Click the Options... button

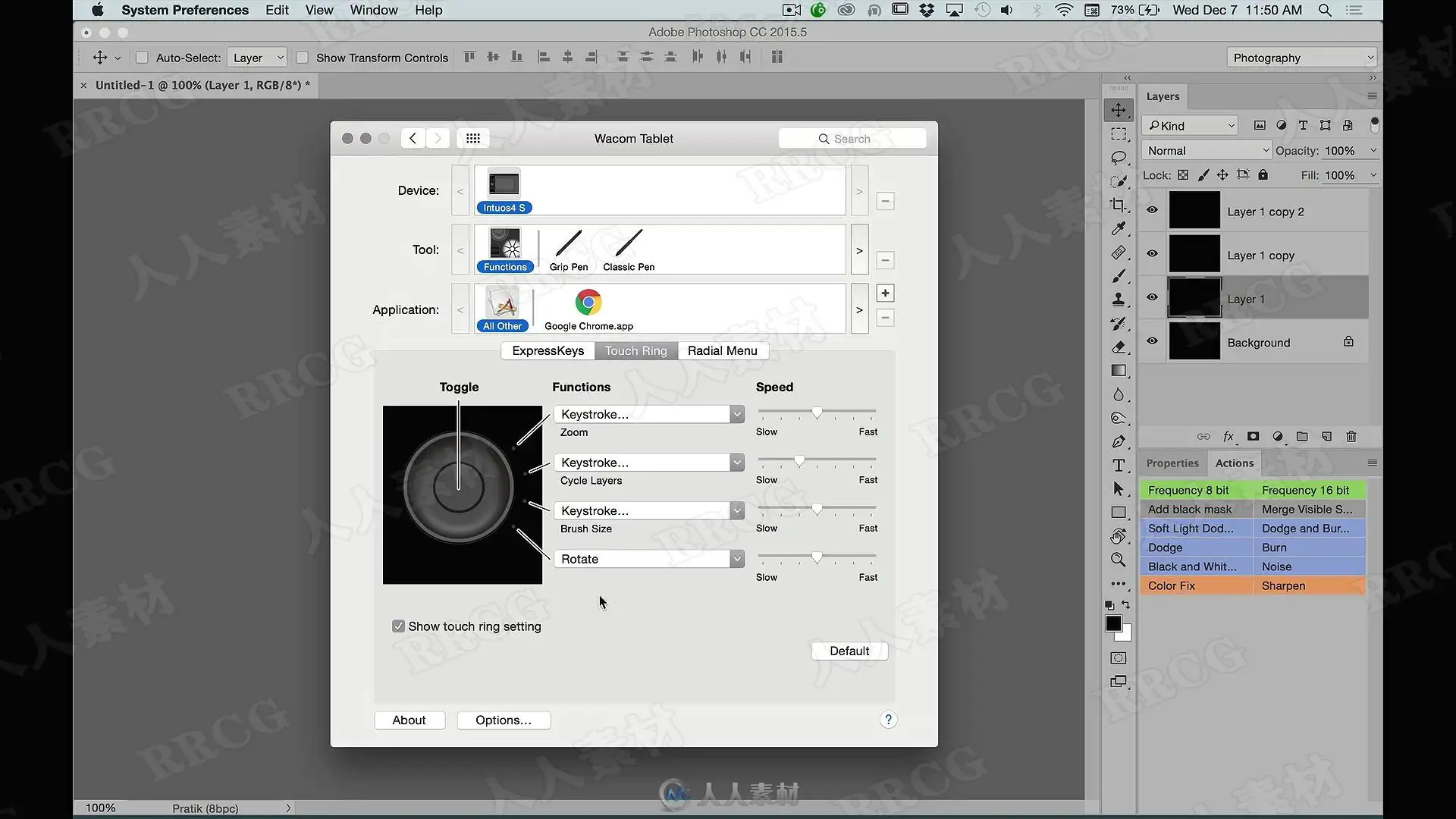[x=504, y=720]
